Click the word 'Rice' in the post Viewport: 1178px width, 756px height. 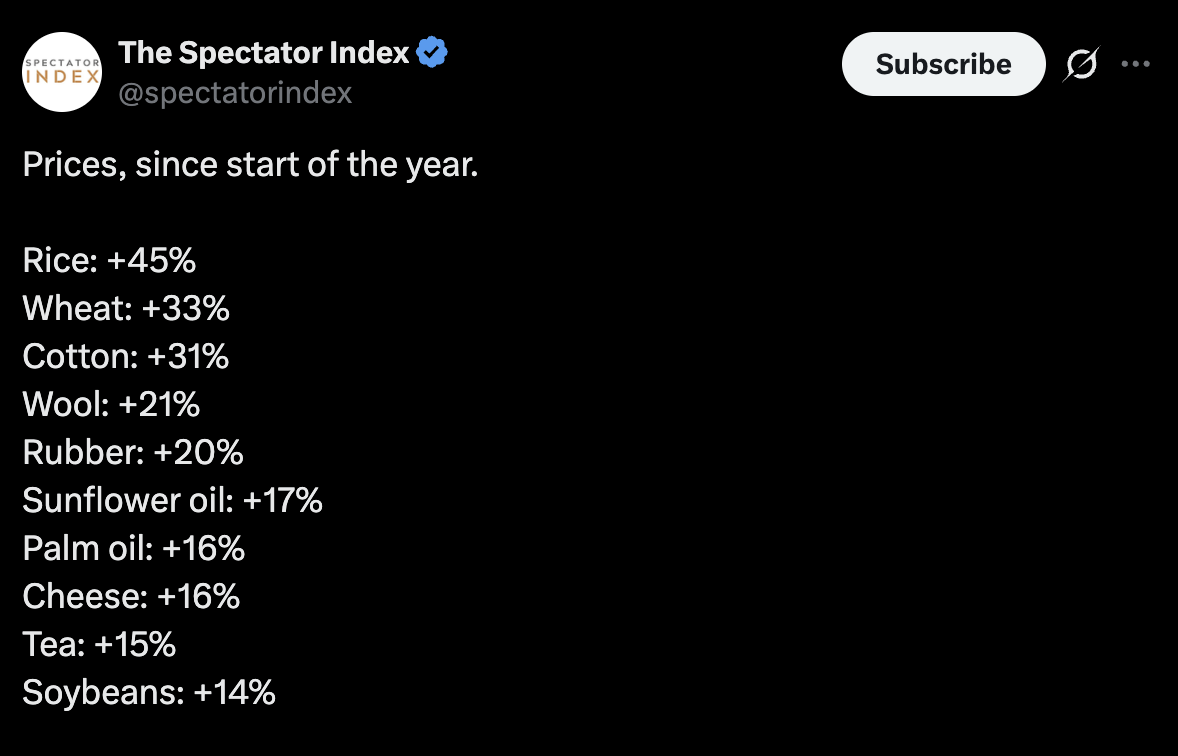pos(56,260)
